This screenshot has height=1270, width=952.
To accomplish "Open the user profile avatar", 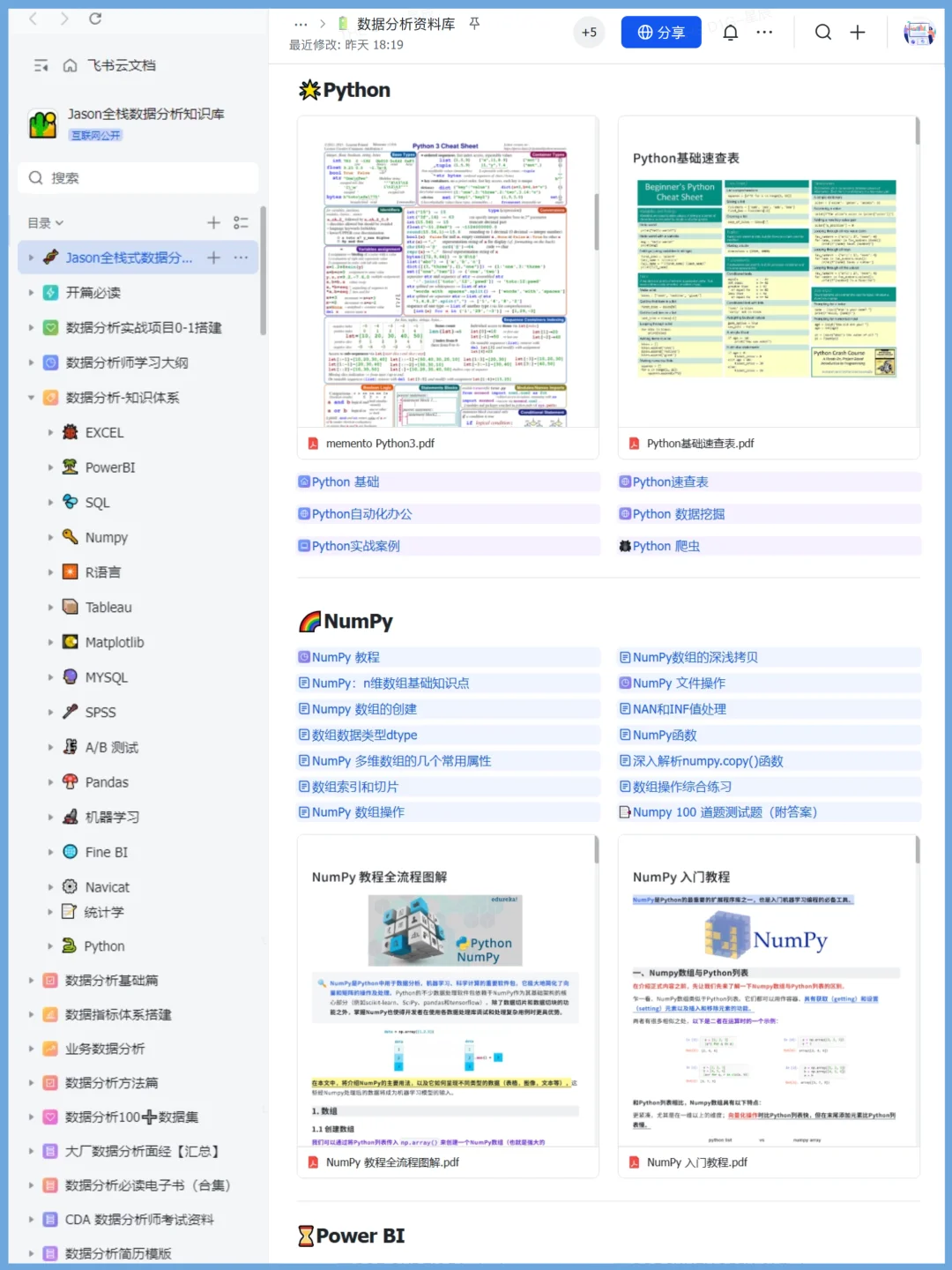I will tap(919, 33).
